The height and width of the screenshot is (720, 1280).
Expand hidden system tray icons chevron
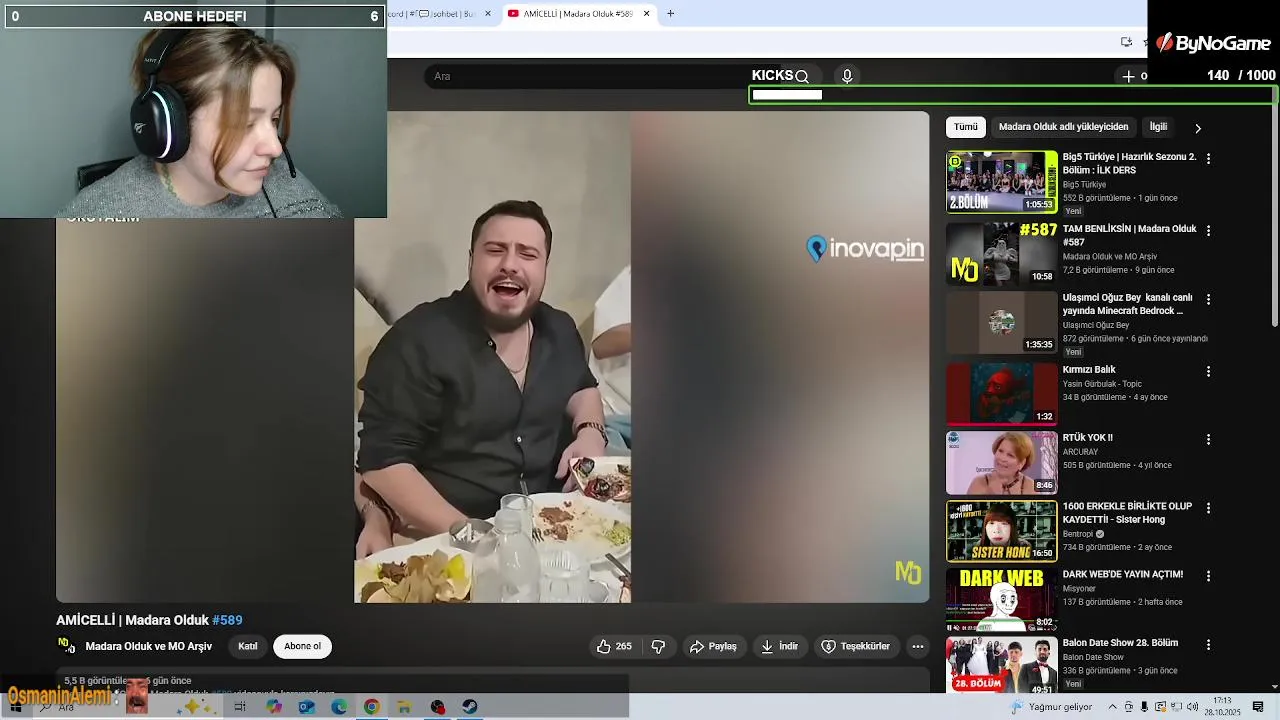[x=1113, y=707]
